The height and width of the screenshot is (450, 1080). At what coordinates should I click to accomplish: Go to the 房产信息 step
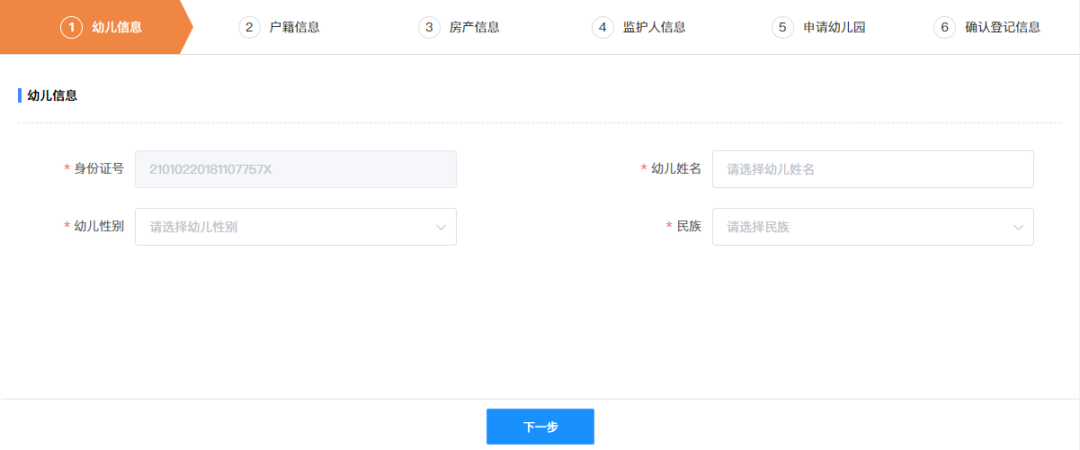point(475,27)
